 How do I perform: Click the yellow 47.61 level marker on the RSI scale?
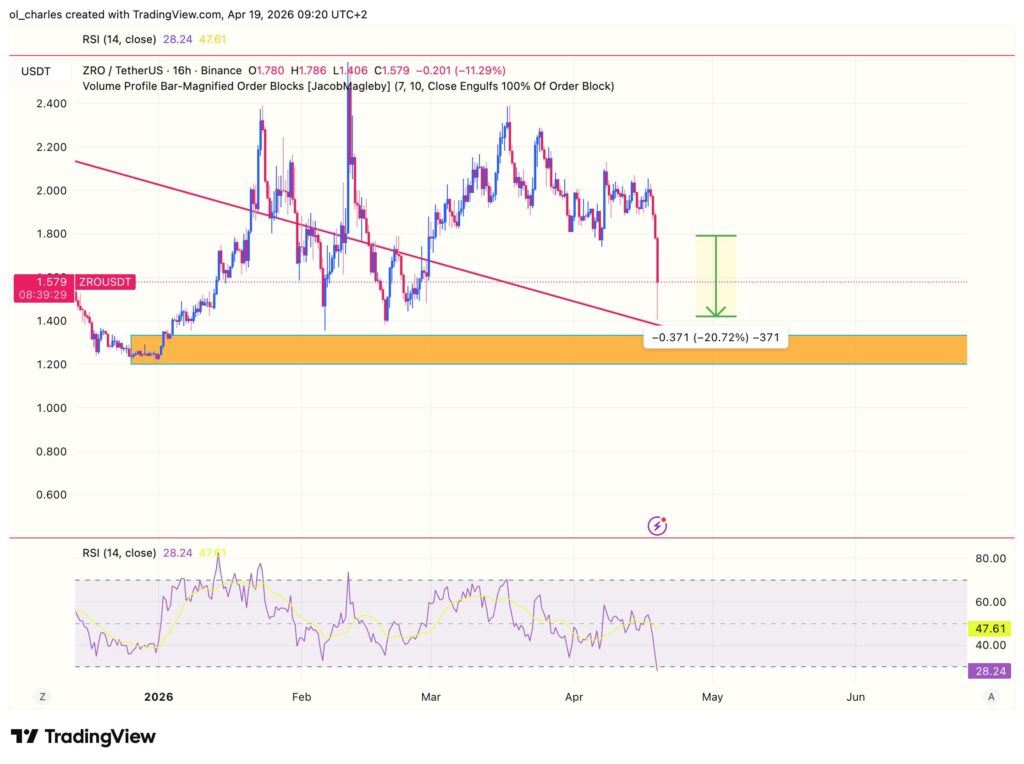click(x=988, y=628)
